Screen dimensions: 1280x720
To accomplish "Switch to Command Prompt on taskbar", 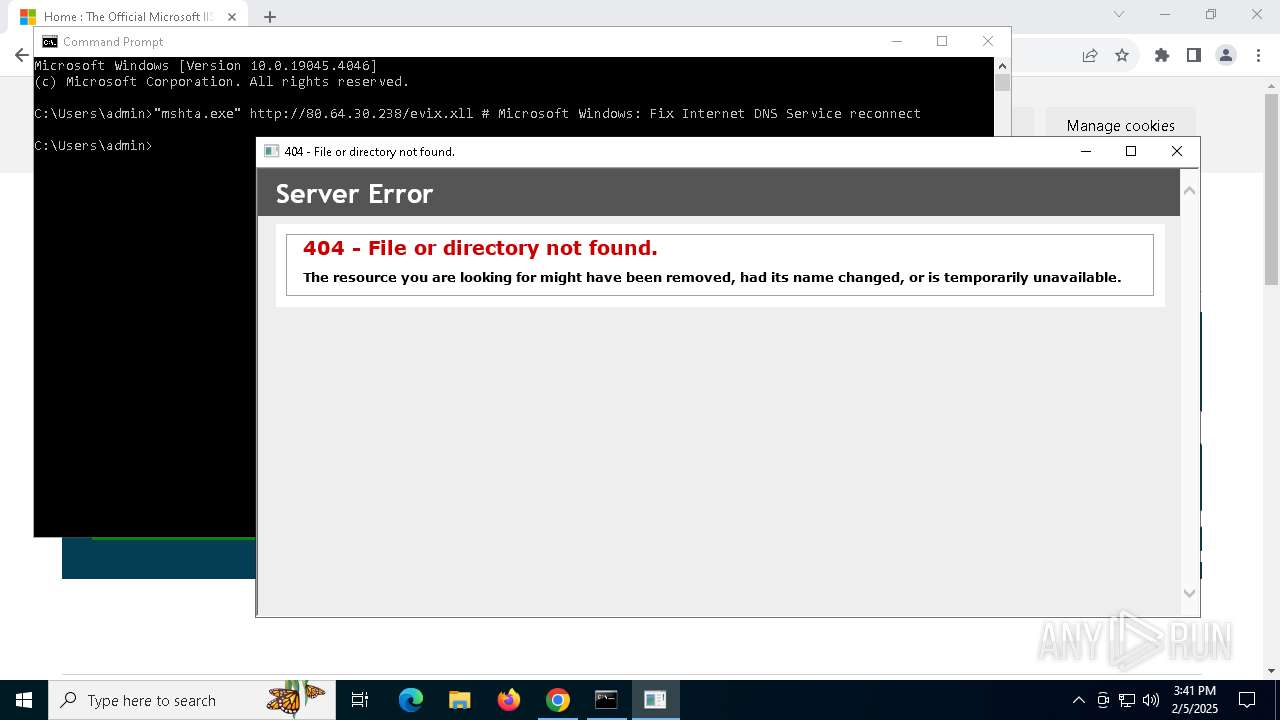I will (x=606, y=700).
